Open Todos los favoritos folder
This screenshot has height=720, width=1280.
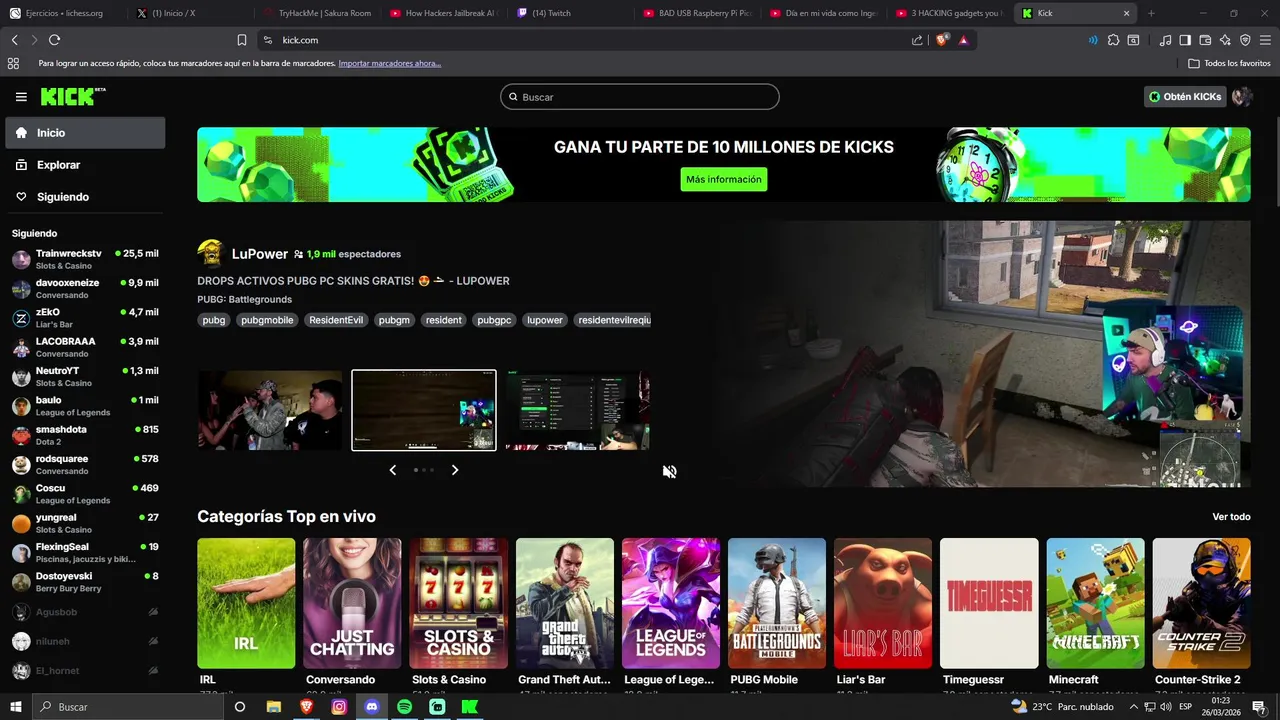click(x=1229, y=63)
